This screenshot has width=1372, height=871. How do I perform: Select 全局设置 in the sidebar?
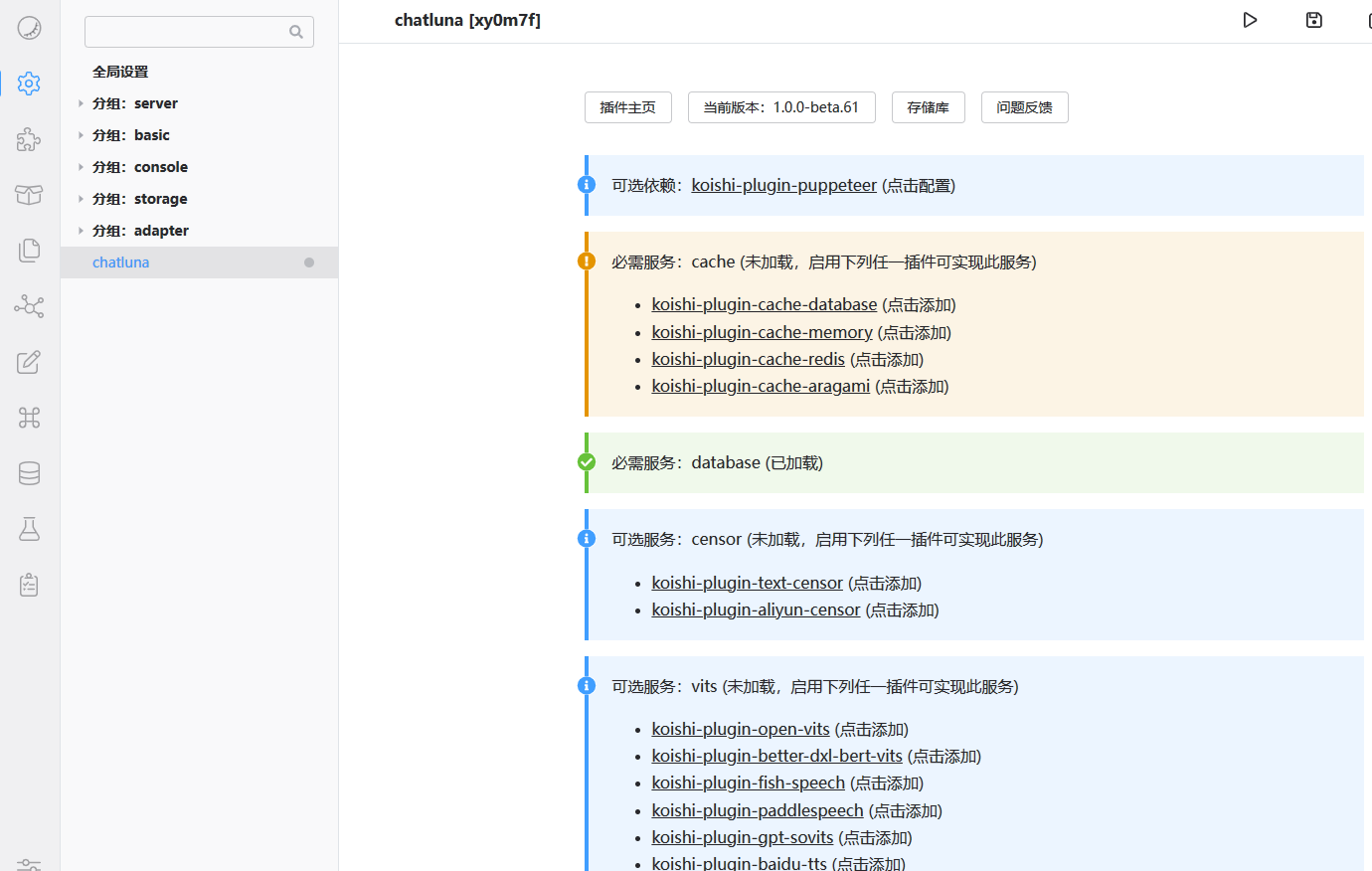click(x=120, y=71)
